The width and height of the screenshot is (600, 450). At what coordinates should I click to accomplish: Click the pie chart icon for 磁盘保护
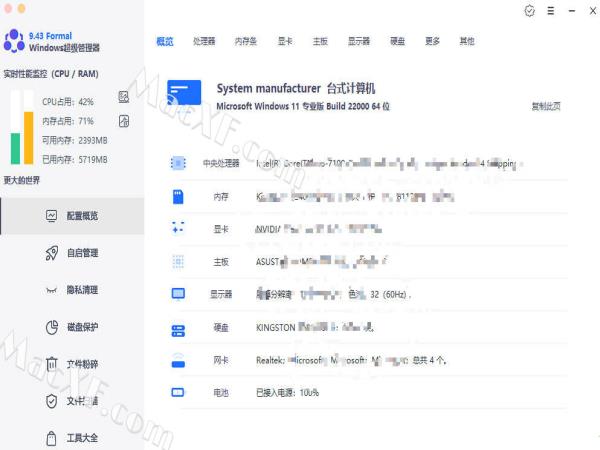tap(52, 327)
